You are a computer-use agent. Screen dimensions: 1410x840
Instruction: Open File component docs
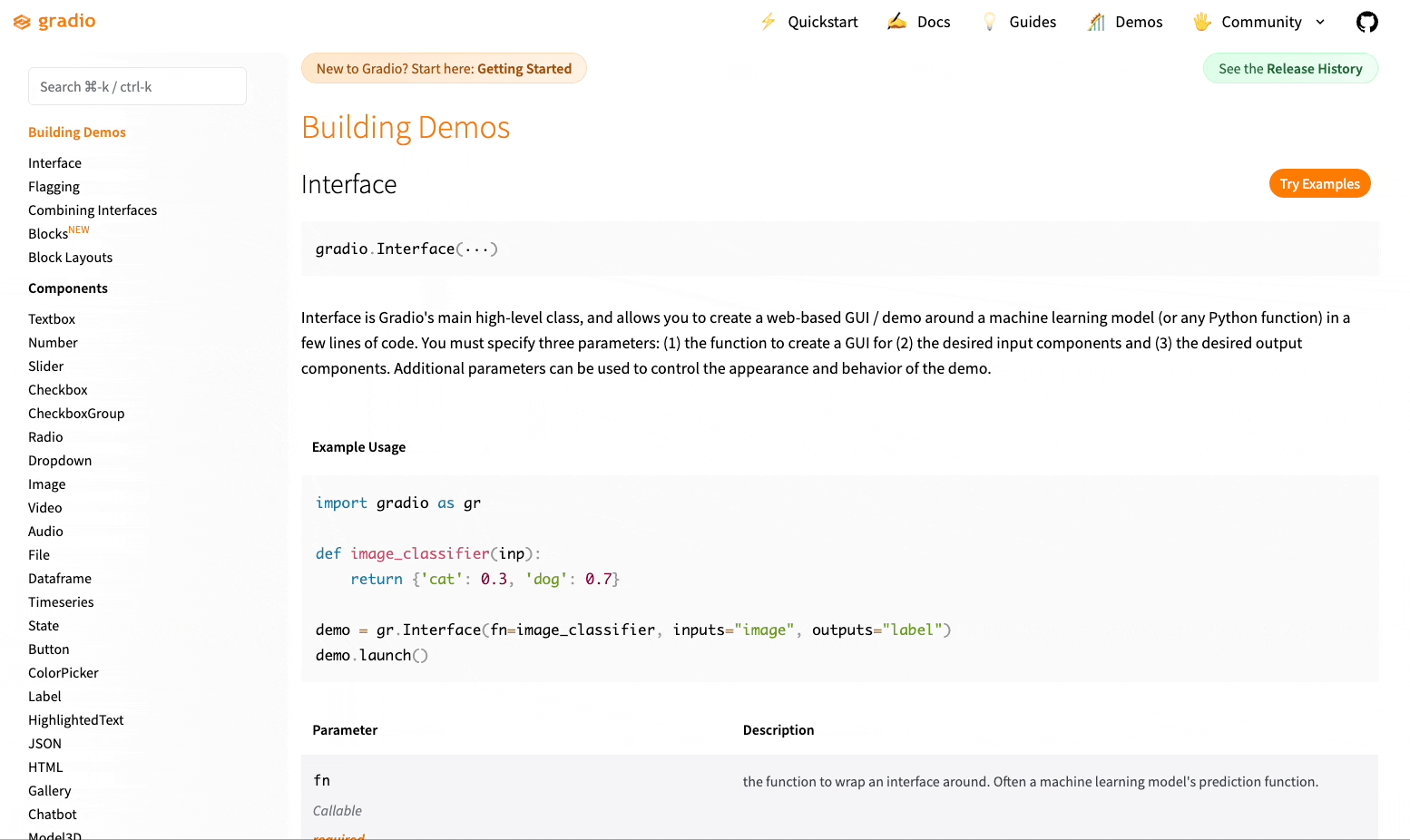point(39,555)
